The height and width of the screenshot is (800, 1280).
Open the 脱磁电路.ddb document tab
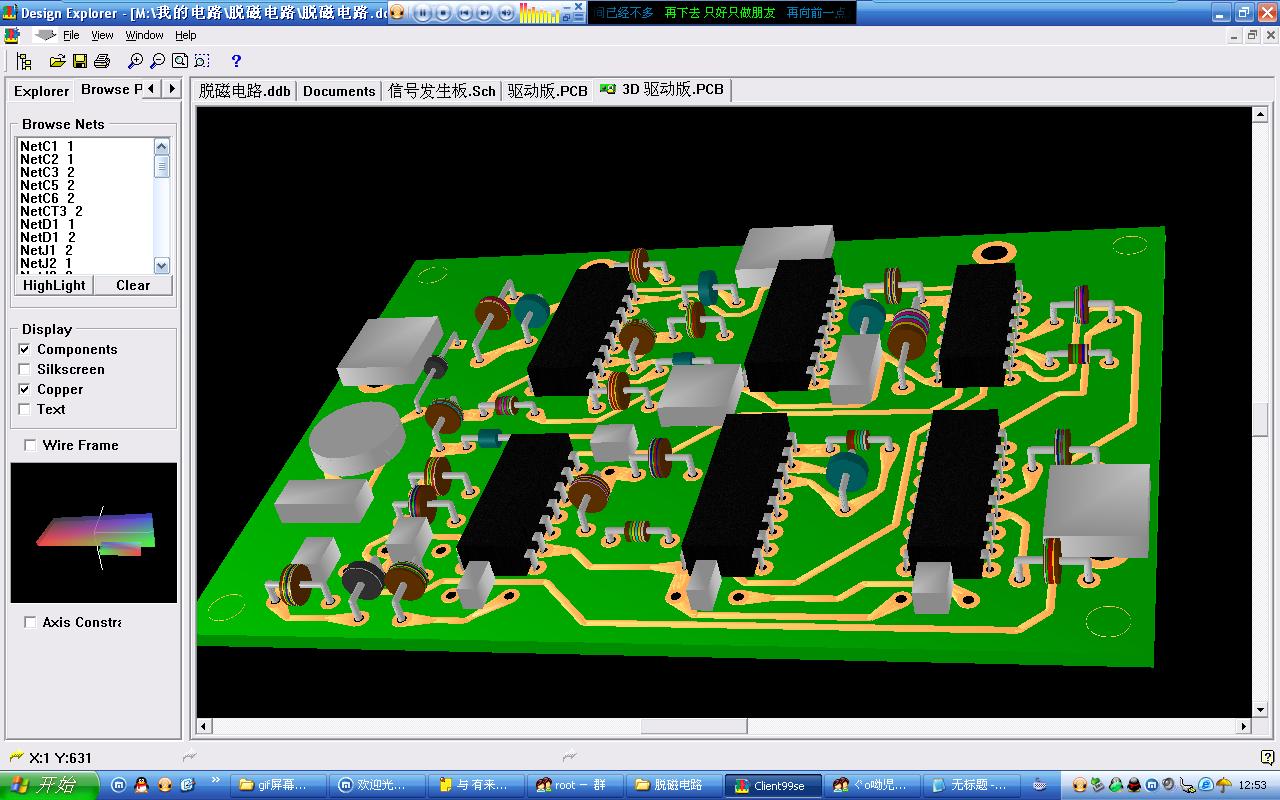[x=244, y=91]
